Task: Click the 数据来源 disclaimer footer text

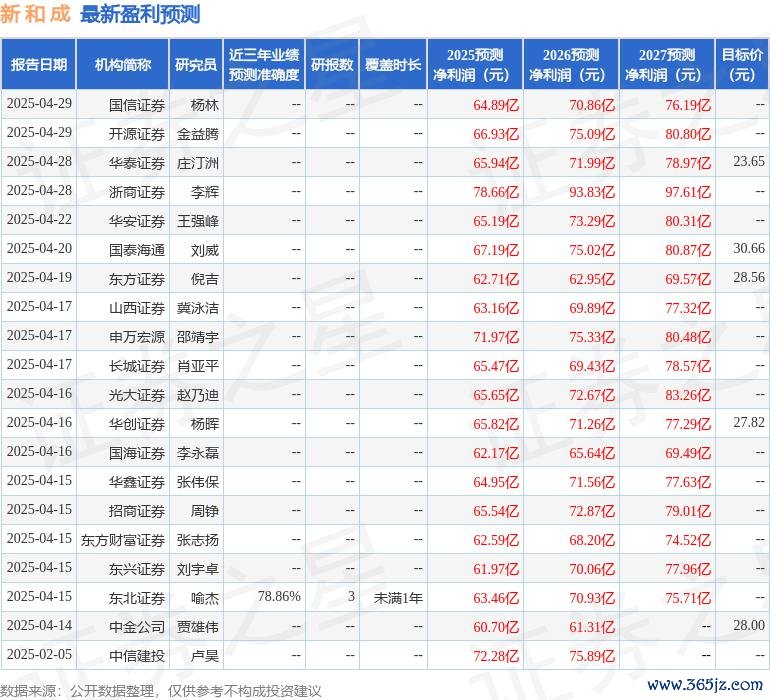Action: pos(161,691)
